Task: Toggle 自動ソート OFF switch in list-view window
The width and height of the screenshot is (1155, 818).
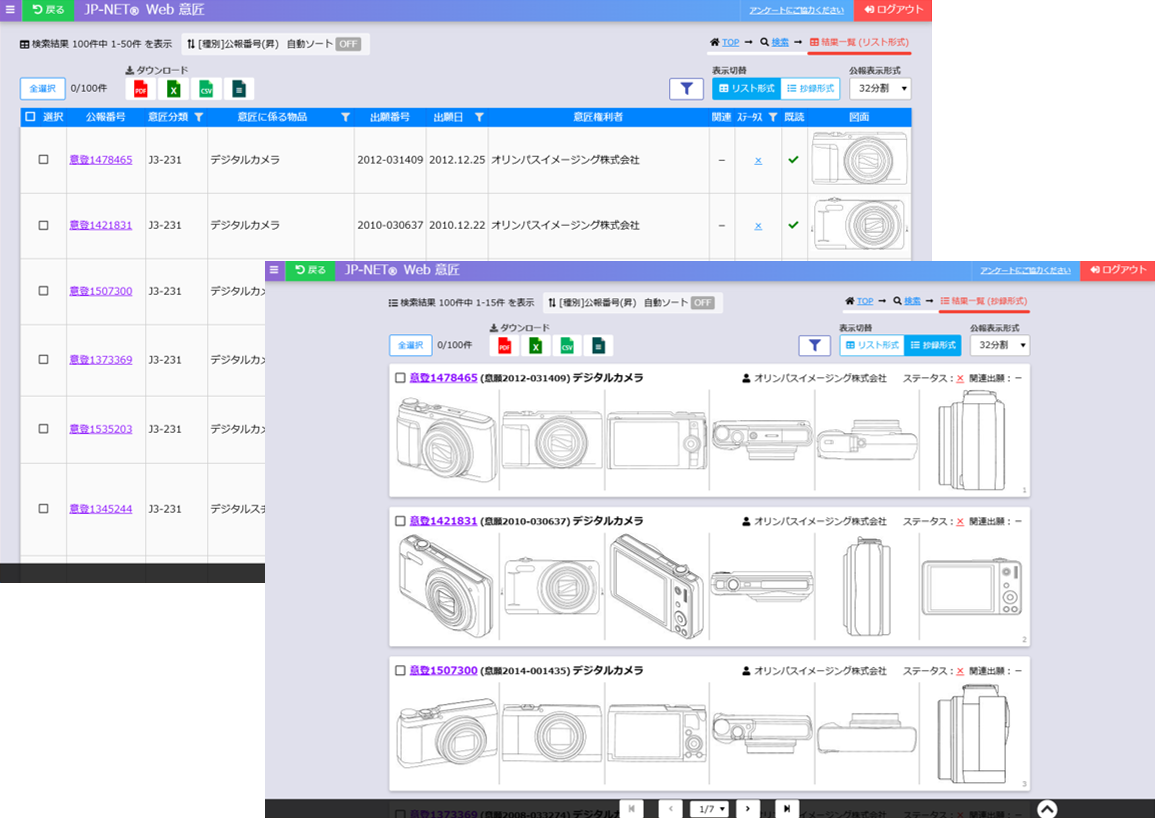Action: [348, 44]
